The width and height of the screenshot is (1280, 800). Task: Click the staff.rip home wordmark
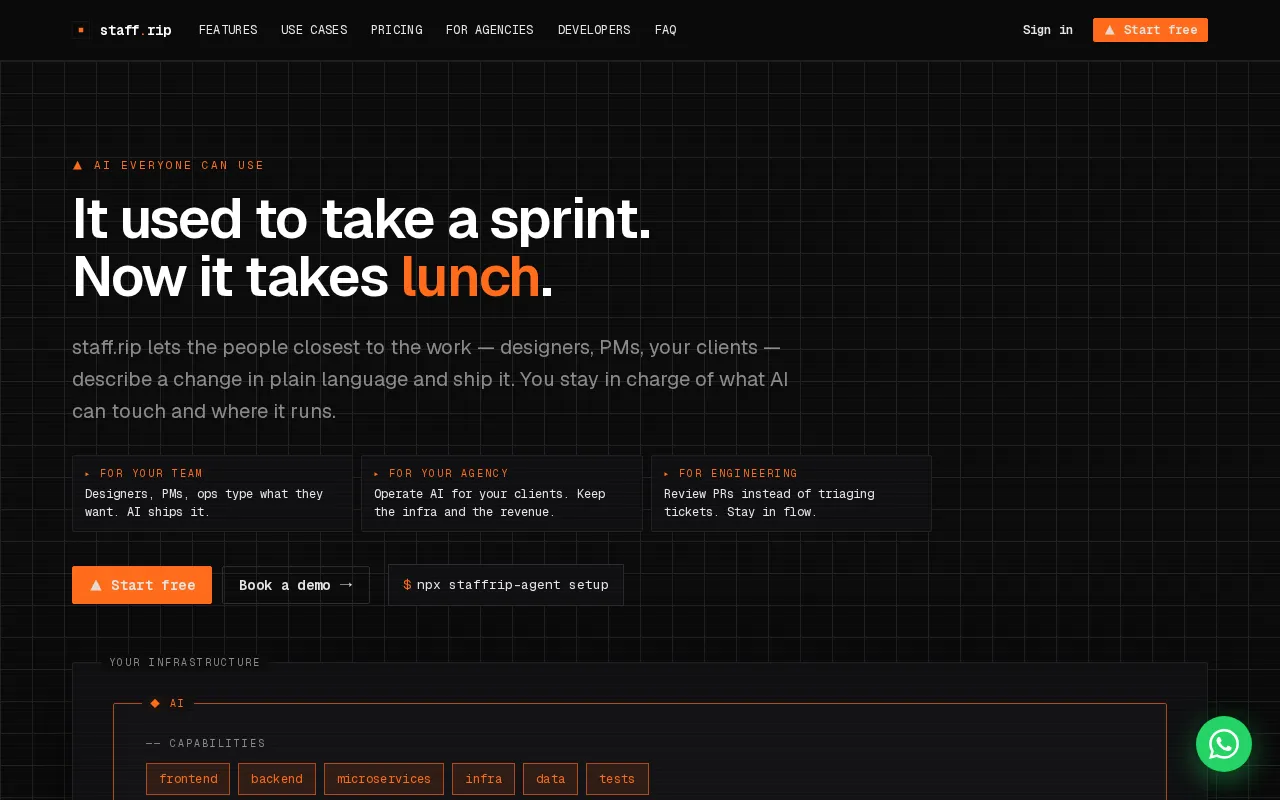pos(136,30)
